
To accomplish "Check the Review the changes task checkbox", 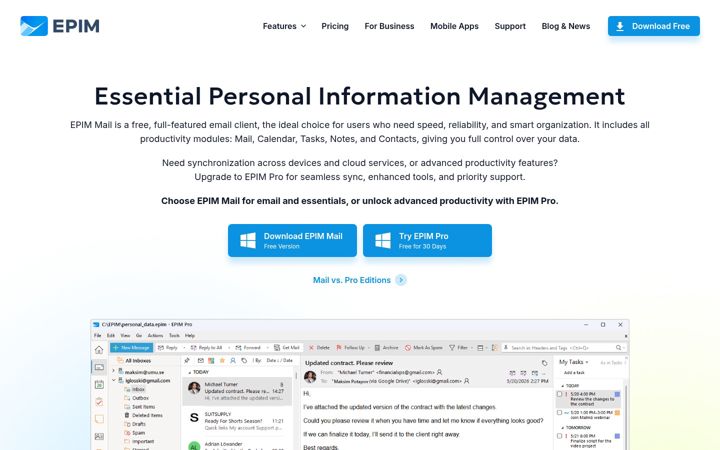I will [559, 394].
